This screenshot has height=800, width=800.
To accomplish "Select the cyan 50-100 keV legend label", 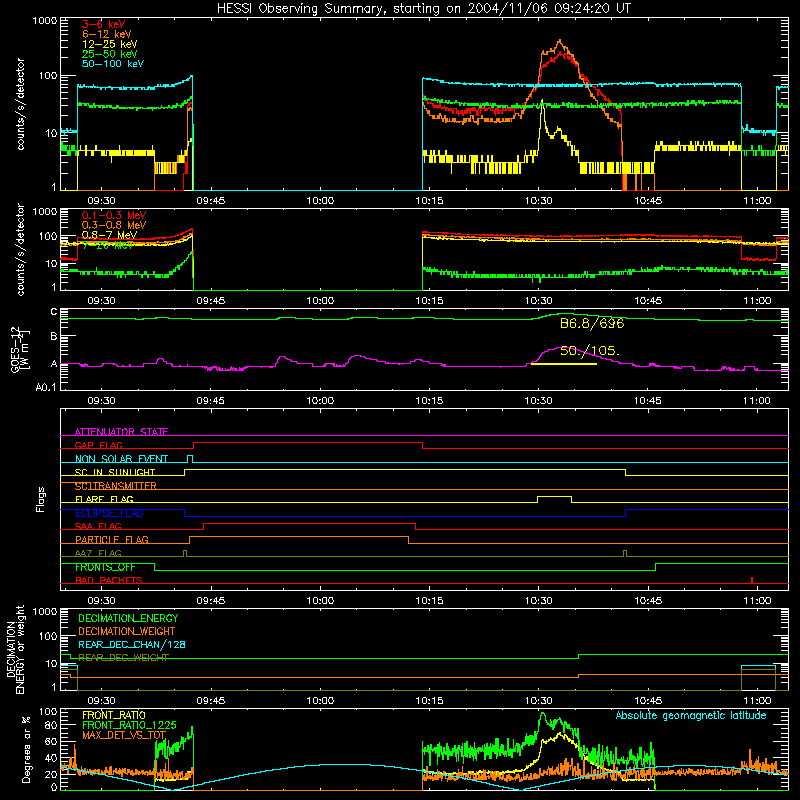I will pos(113,64).
